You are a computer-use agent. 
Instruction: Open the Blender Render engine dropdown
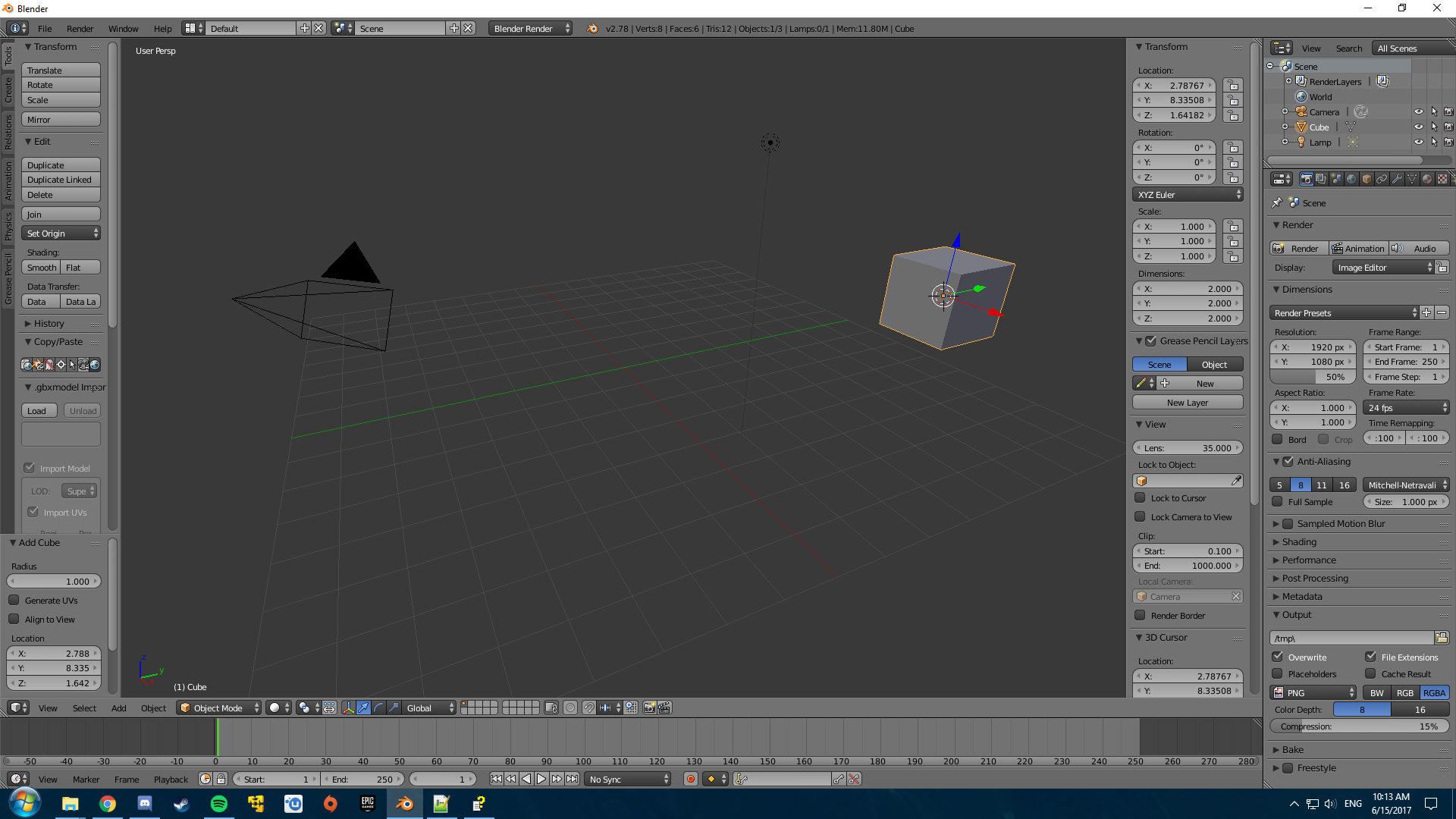point(530,28)
